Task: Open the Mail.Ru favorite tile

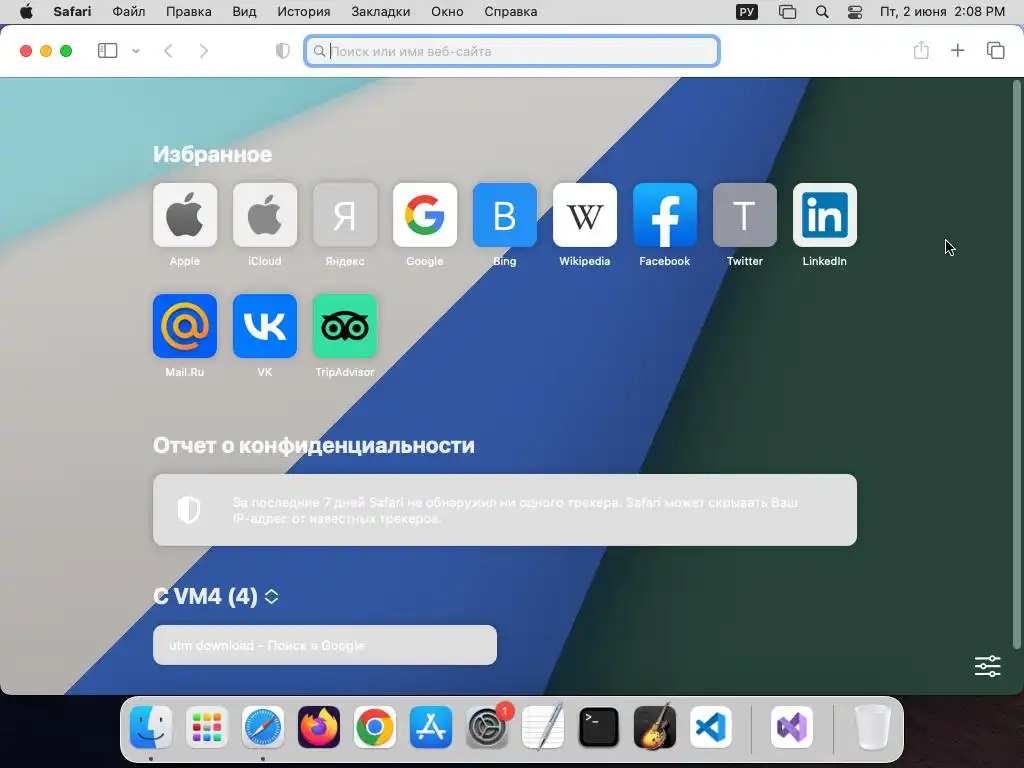Action: 185,326
